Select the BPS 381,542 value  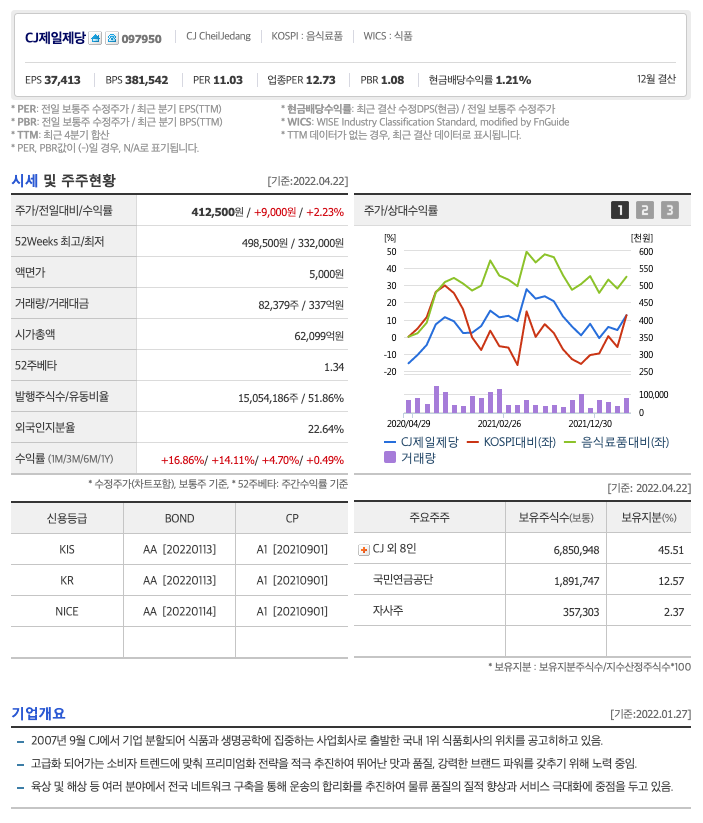point(137,80)
